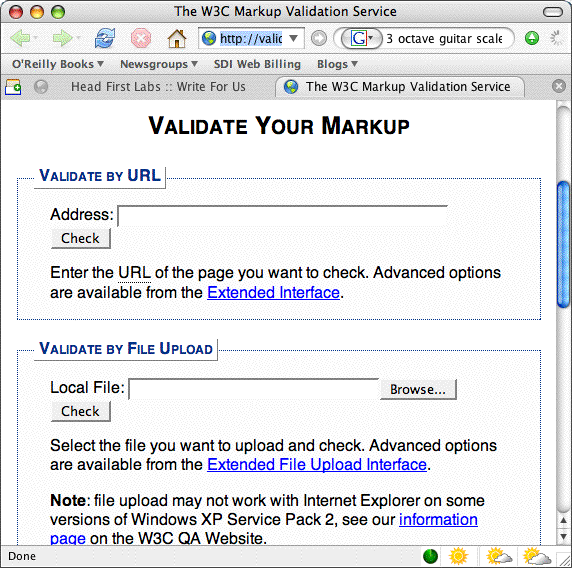Click globe site icon in address bar

coord(209,38)
